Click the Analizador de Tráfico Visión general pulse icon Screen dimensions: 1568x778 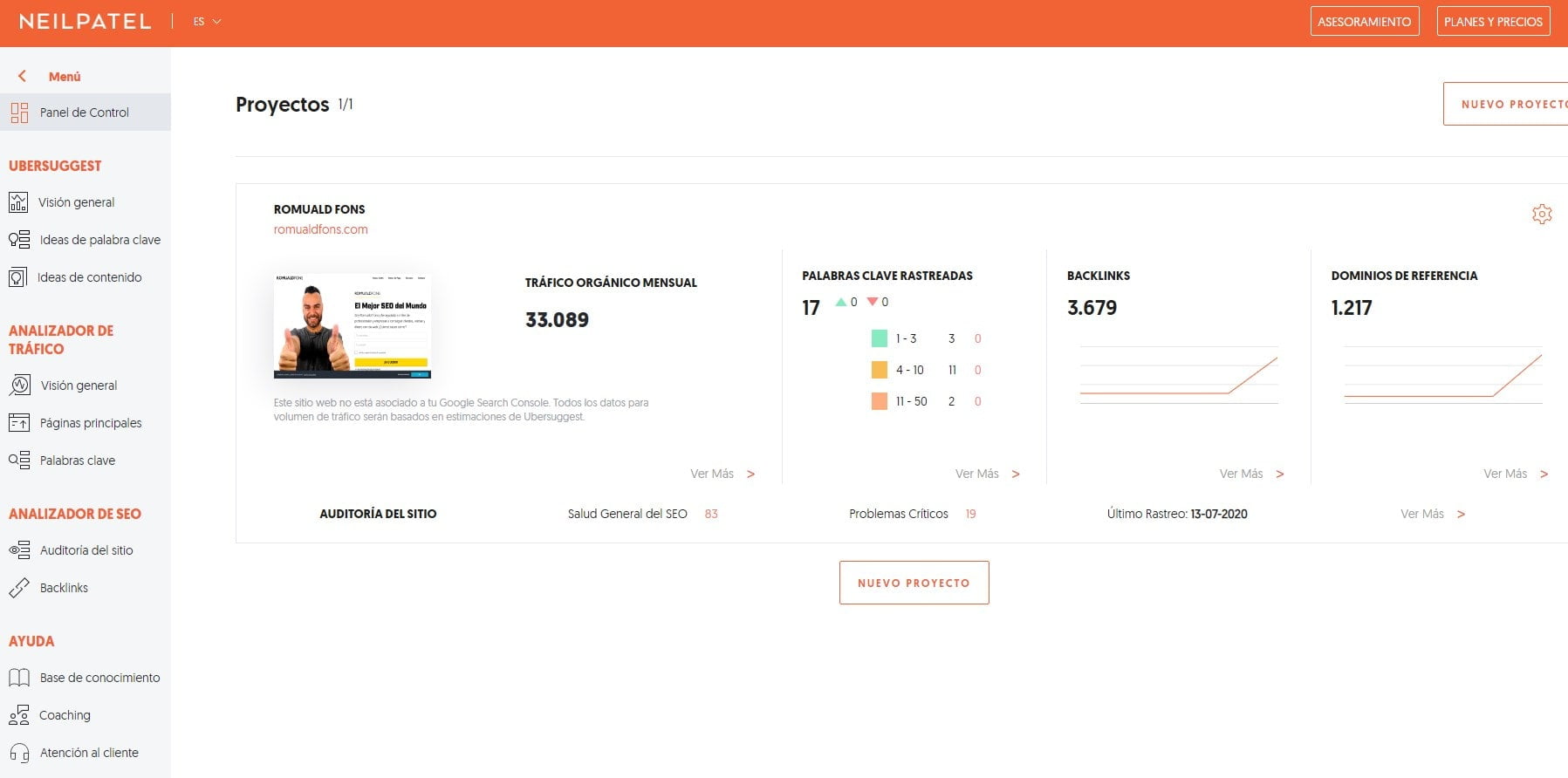coord(19,385)
